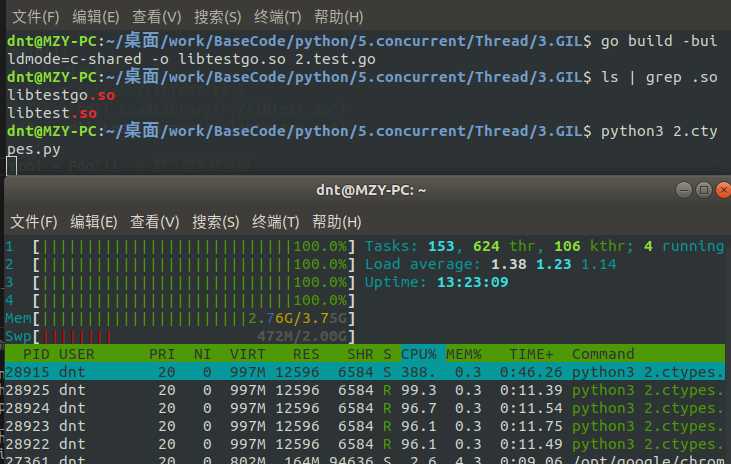
Task: Sort htop by NI column header
Action: [202, 354]
